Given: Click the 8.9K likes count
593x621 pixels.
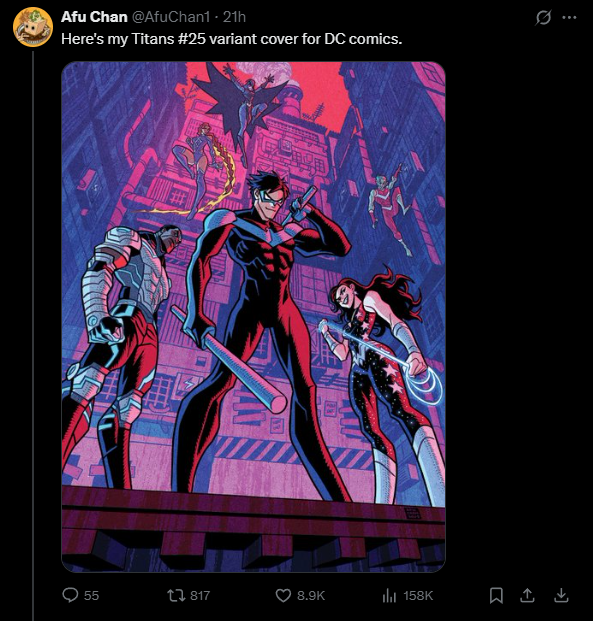Looking at the screenshot, I should (x=311, y=595).
